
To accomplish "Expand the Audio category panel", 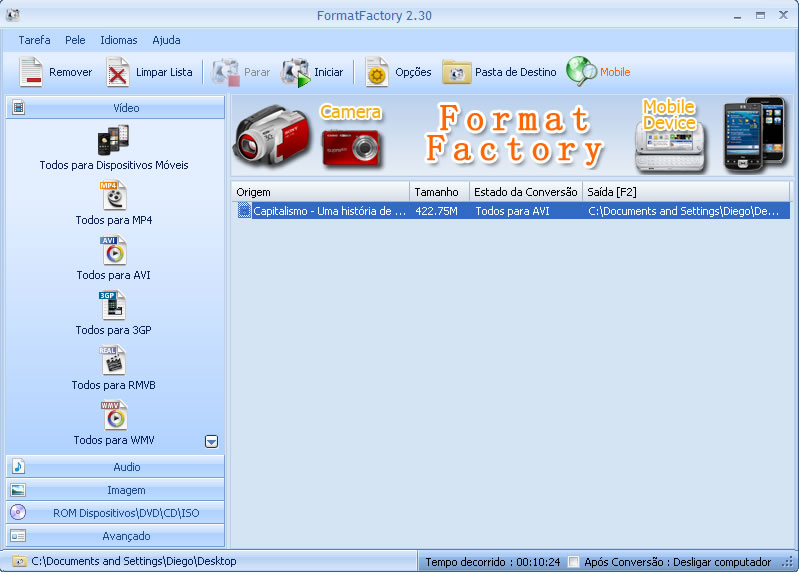I will (115, 466).
